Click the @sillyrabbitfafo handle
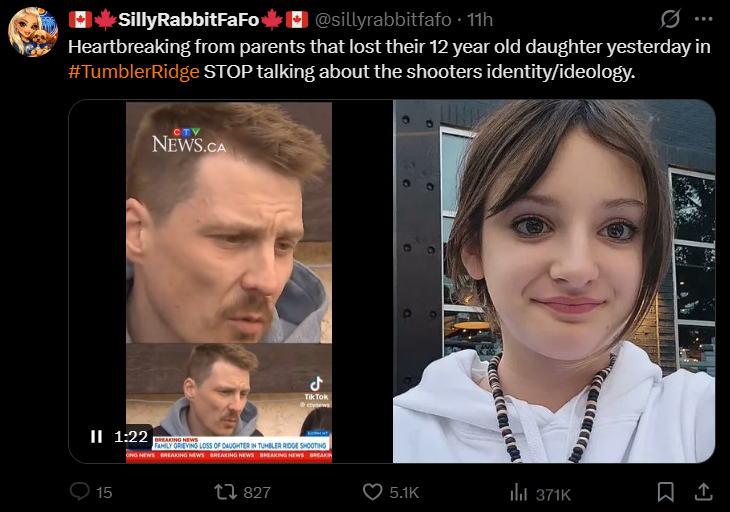730x512 pixels. point(383,20)
